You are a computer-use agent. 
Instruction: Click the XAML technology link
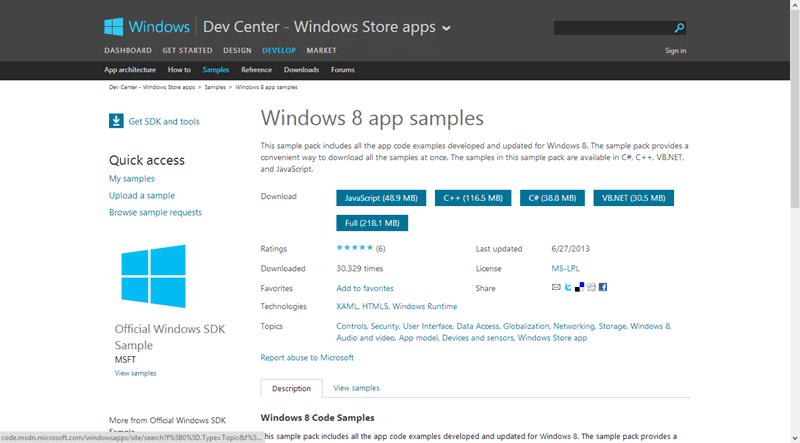click(347, 306)
